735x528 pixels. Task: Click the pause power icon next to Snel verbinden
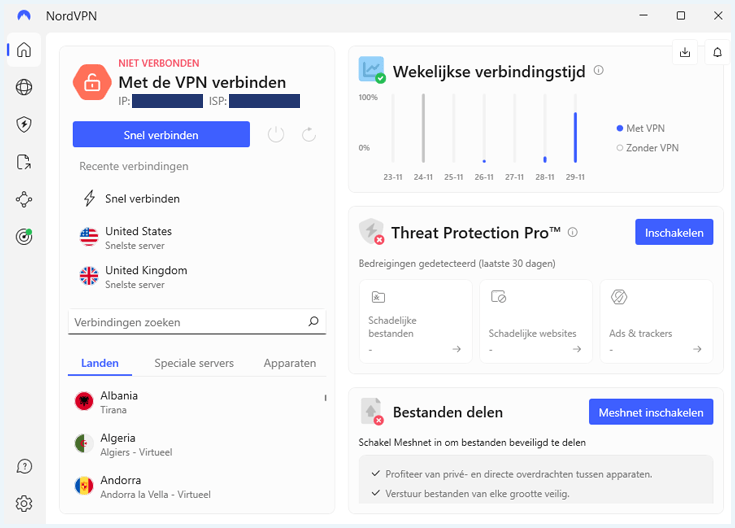coord(276,135)
